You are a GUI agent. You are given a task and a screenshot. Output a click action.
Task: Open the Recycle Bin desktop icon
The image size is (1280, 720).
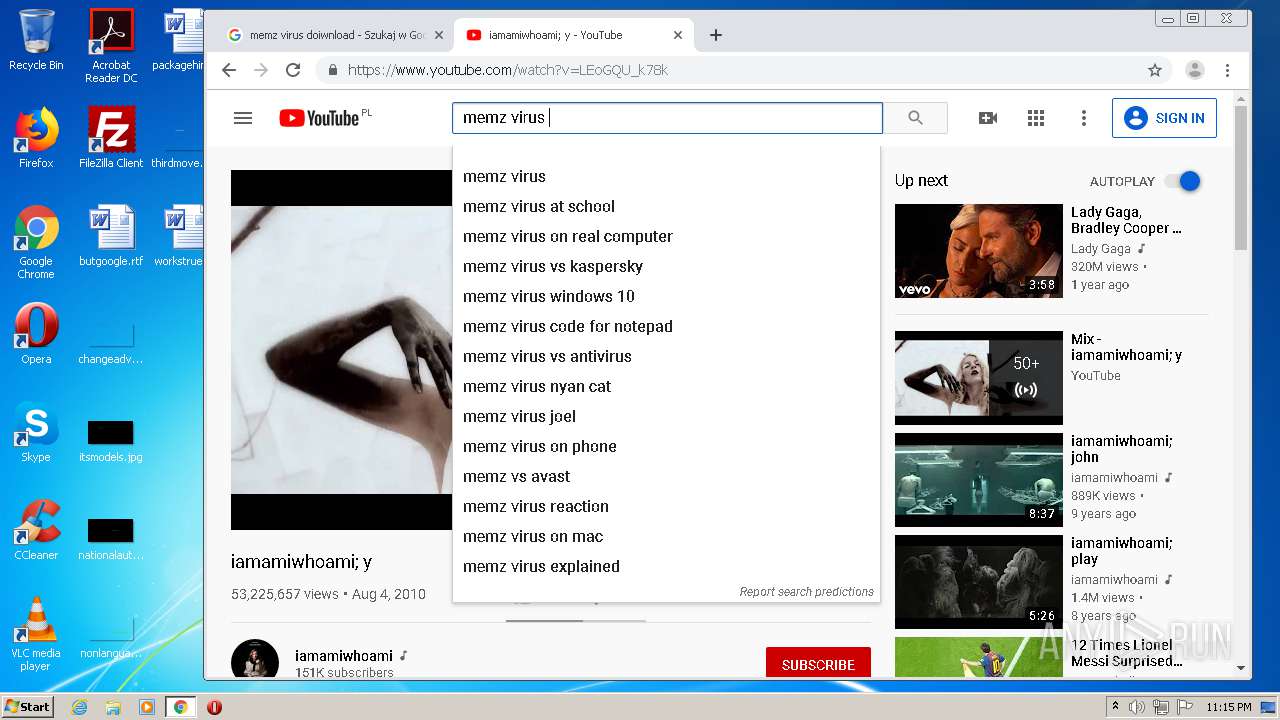coord(36,40)
